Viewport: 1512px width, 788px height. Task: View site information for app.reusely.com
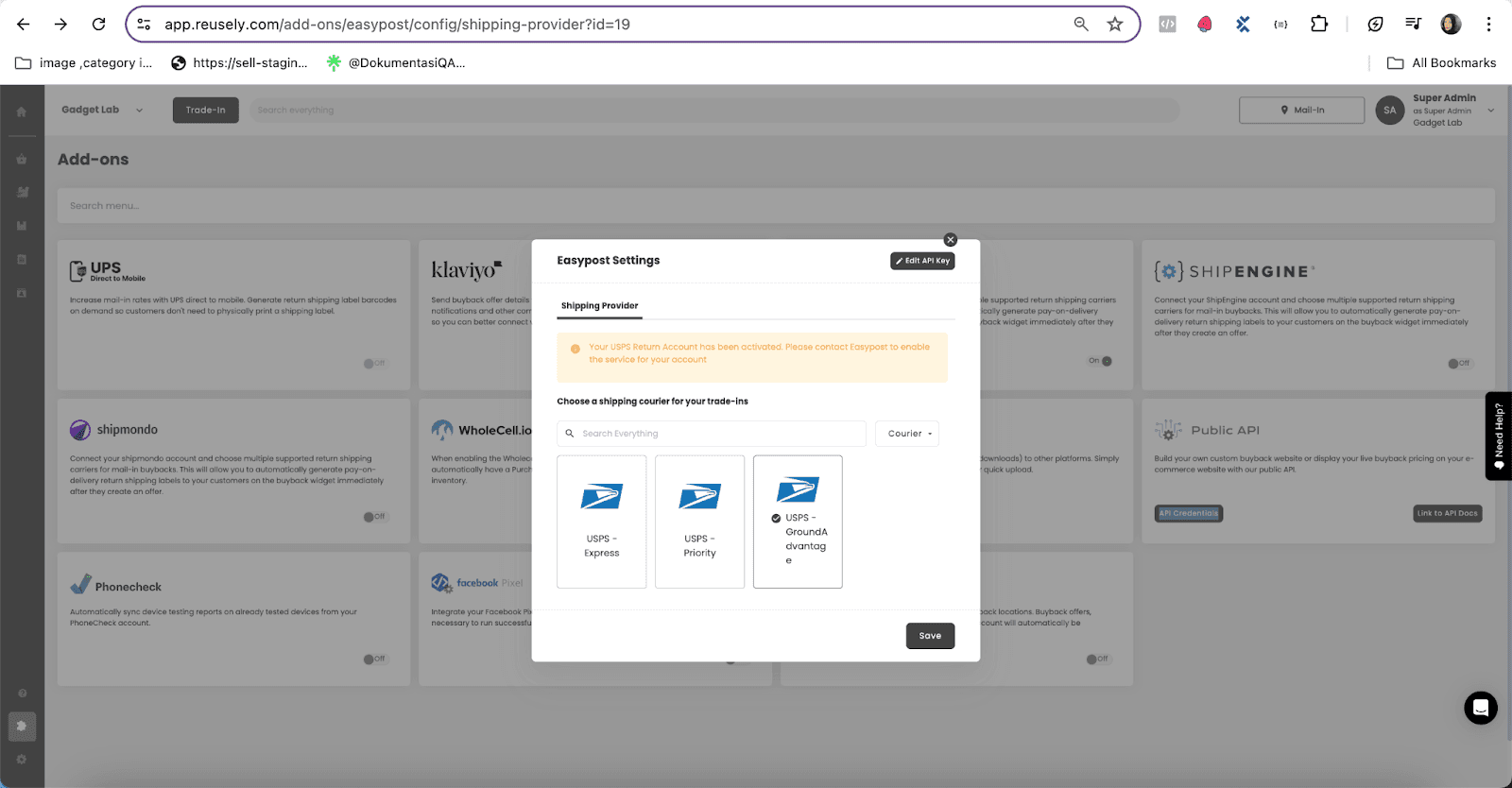coord(144,25)
